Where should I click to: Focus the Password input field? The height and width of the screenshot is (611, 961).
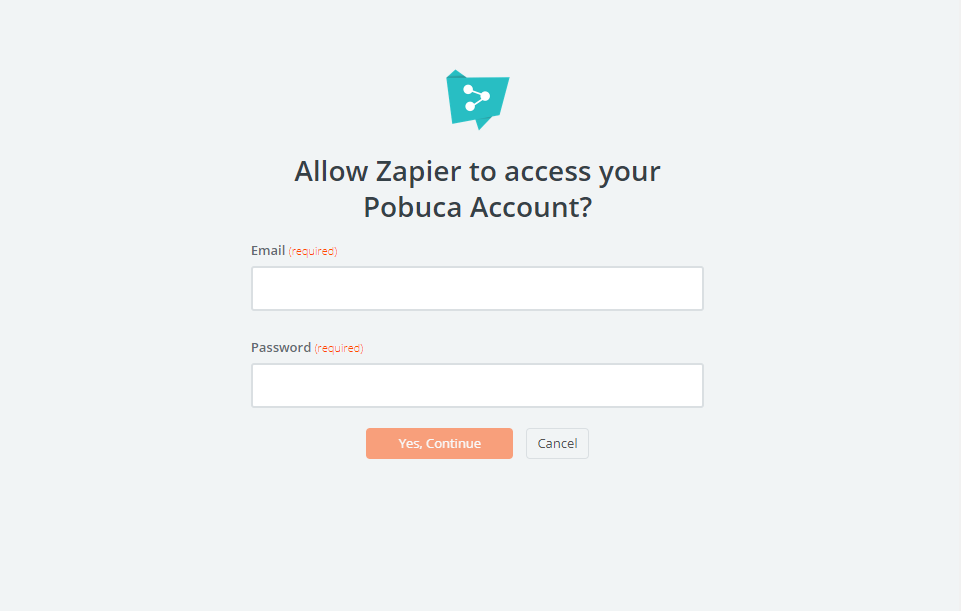[x=477, y=385]
